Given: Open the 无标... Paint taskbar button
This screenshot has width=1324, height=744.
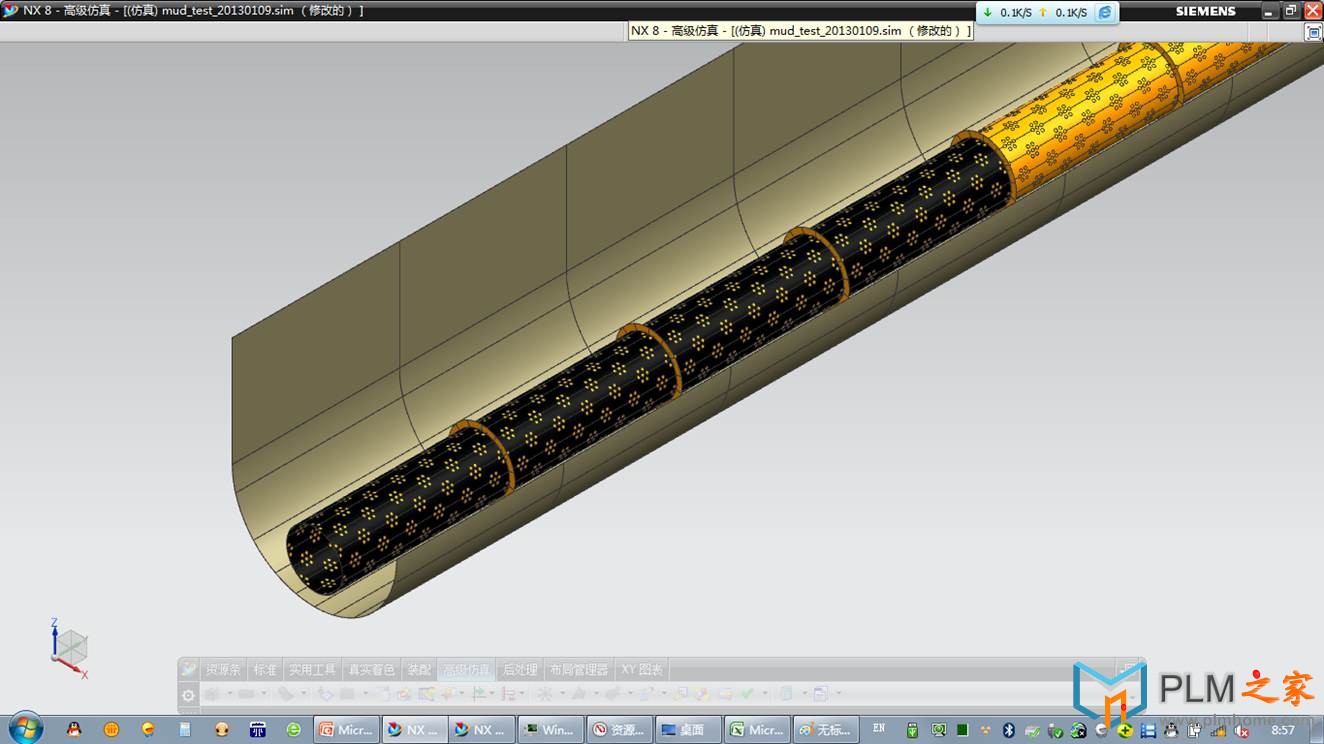Looking at the screenshot, I should (825, 730).
